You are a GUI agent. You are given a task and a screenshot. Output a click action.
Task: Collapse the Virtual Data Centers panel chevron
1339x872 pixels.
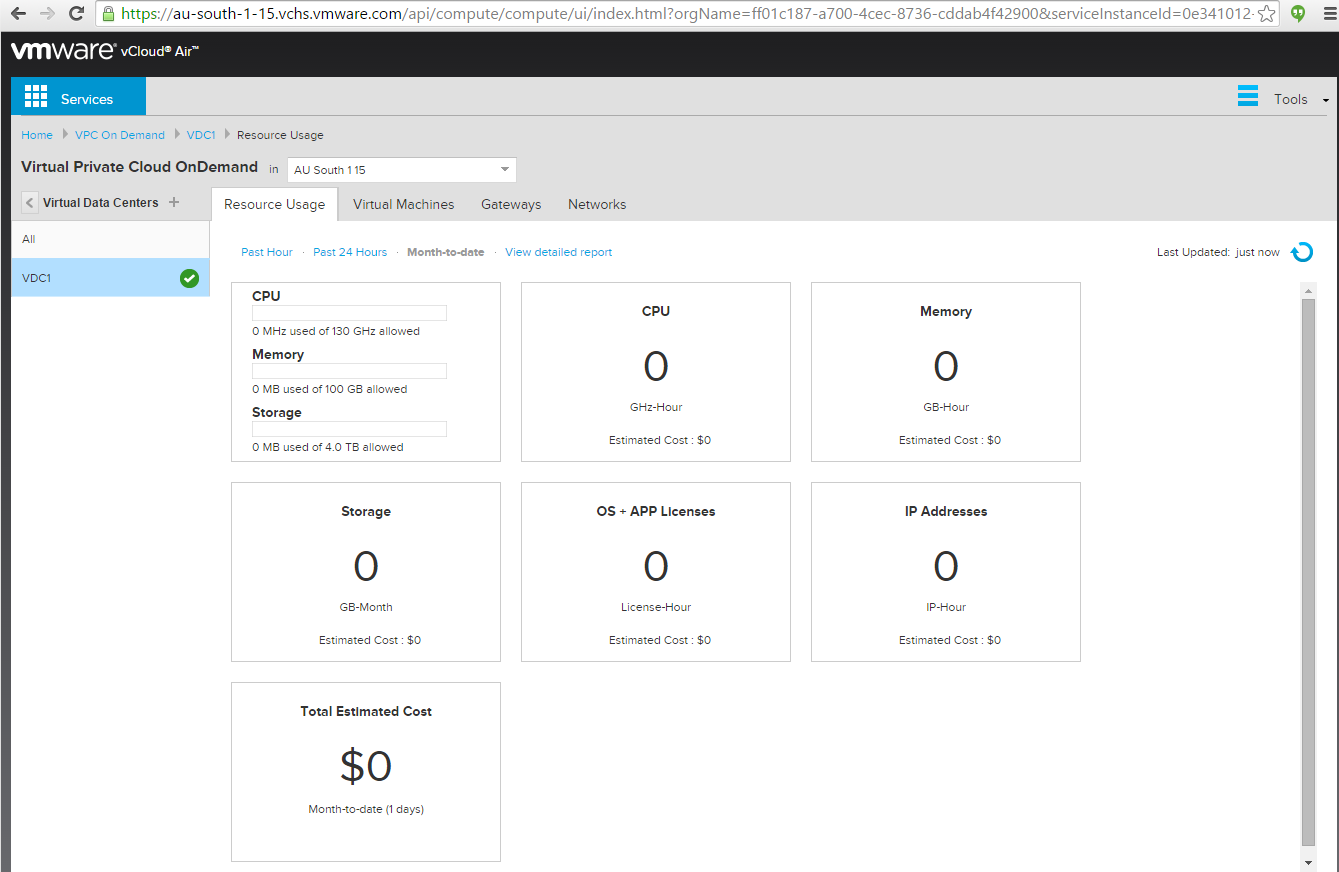click(x=30, y=203)
